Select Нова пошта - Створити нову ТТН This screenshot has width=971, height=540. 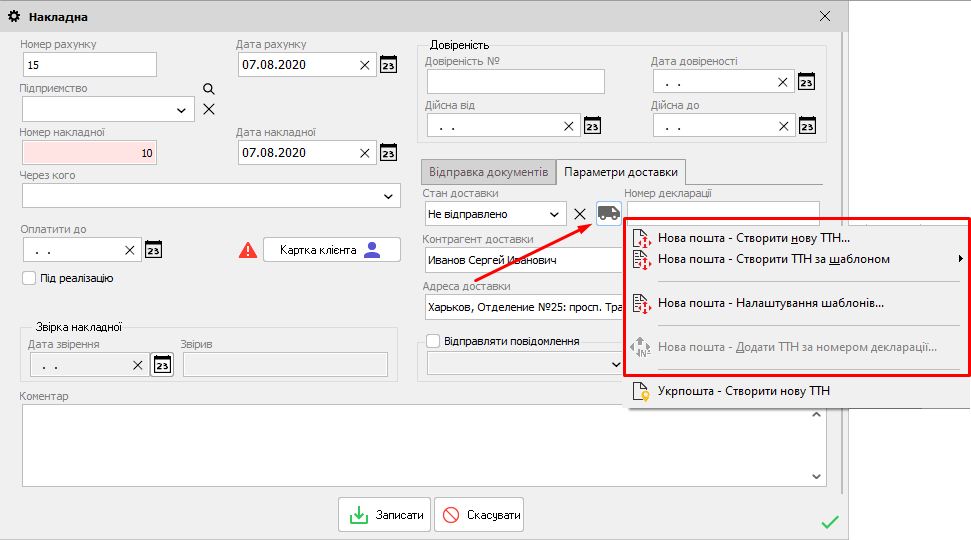click(753, 238)
